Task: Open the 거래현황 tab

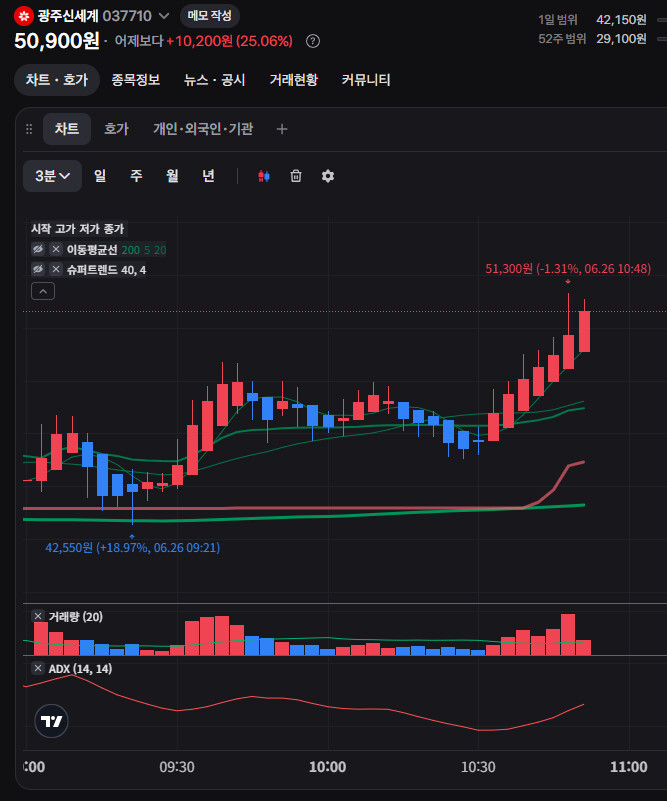Action: pyautogui.click(x=294, y=80)
